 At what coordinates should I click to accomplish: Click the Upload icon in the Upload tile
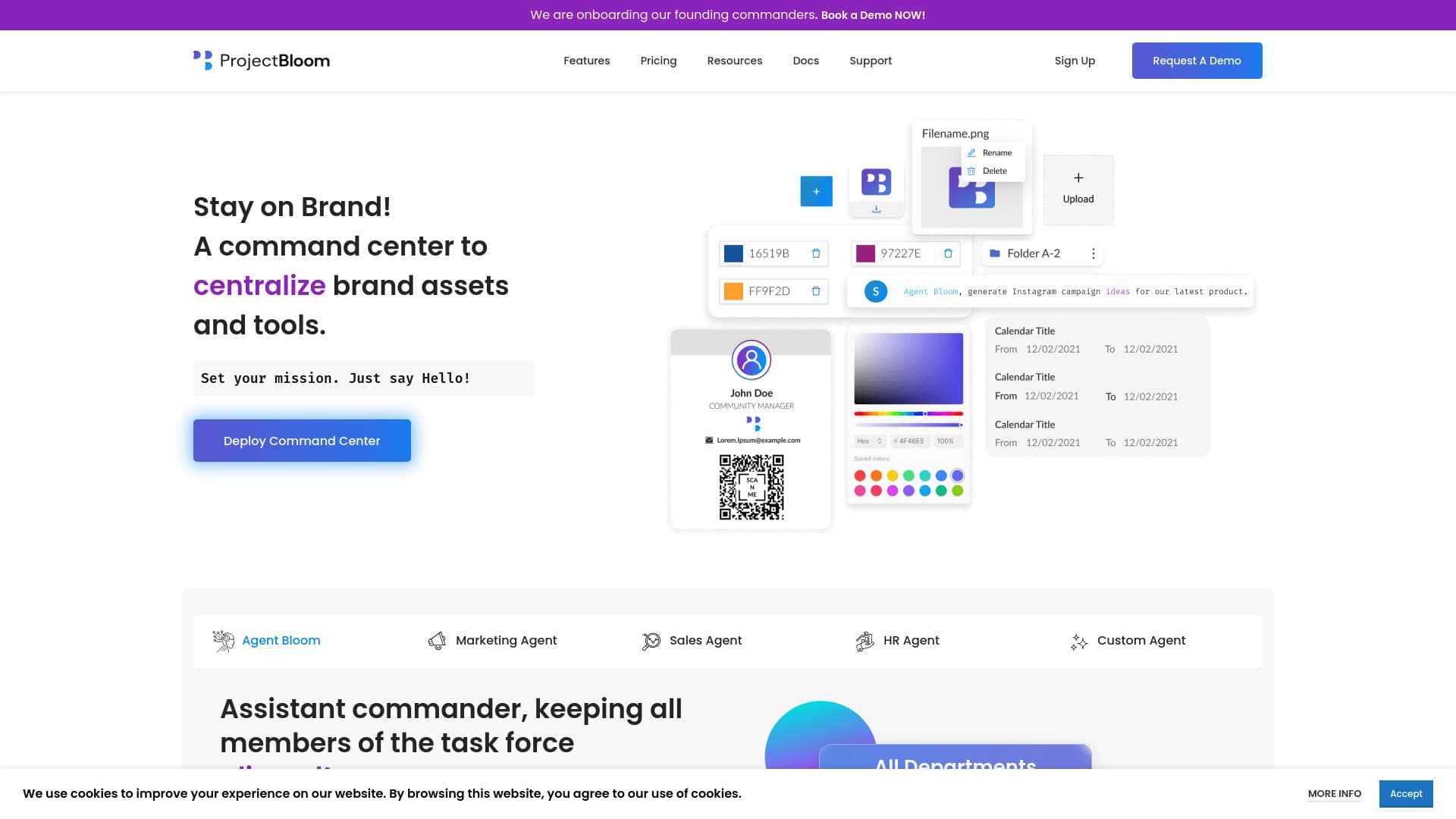tap(1078, 177)
